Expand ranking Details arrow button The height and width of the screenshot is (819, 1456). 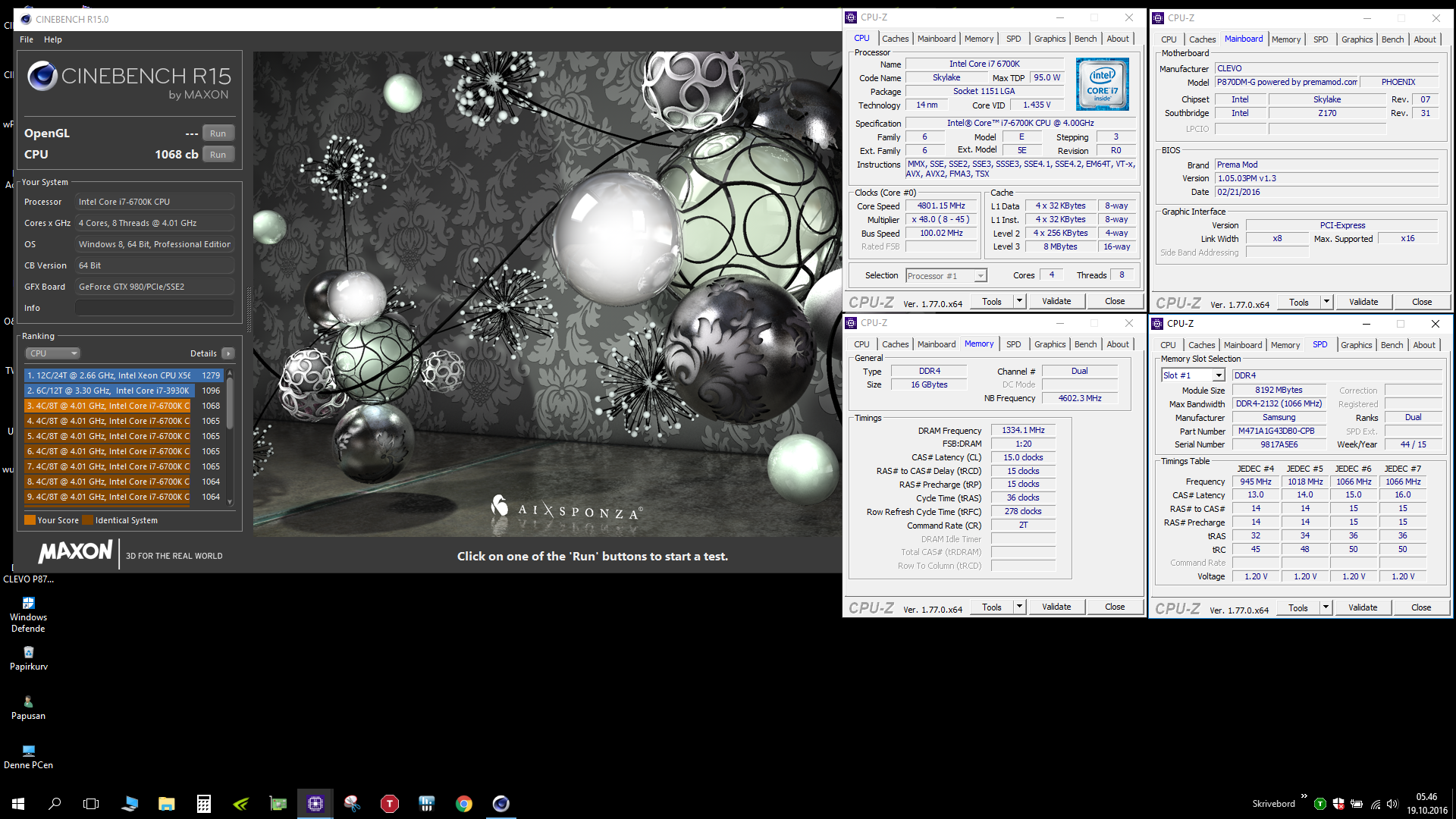228,353
